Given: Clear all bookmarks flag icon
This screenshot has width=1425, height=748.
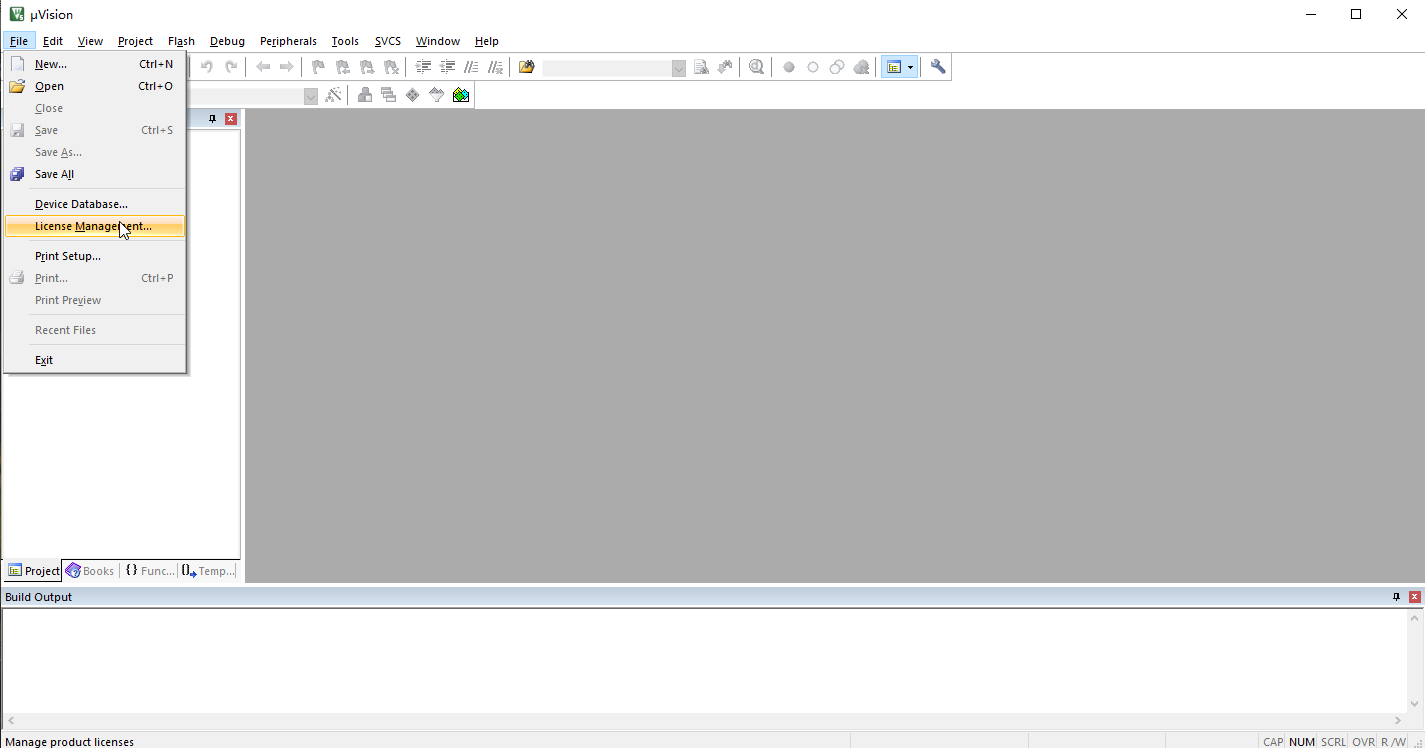Looking at the screenshot, I should 391,67.
